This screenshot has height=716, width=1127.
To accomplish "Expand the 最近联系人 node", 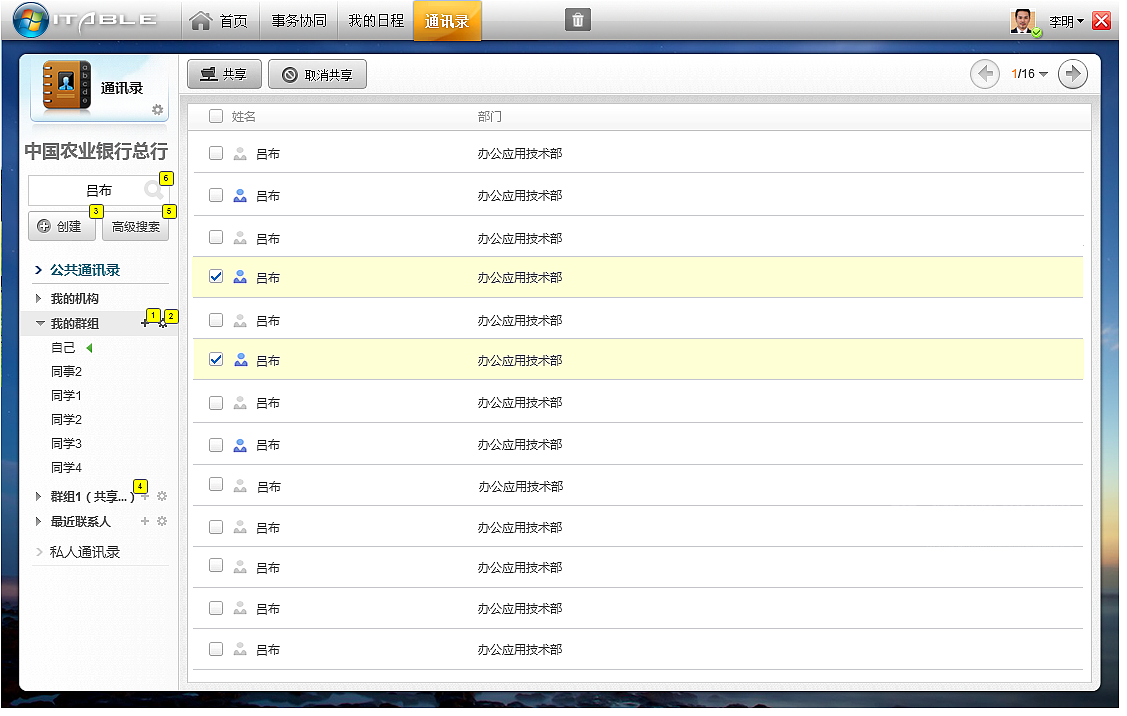I will tap(39, 521).
